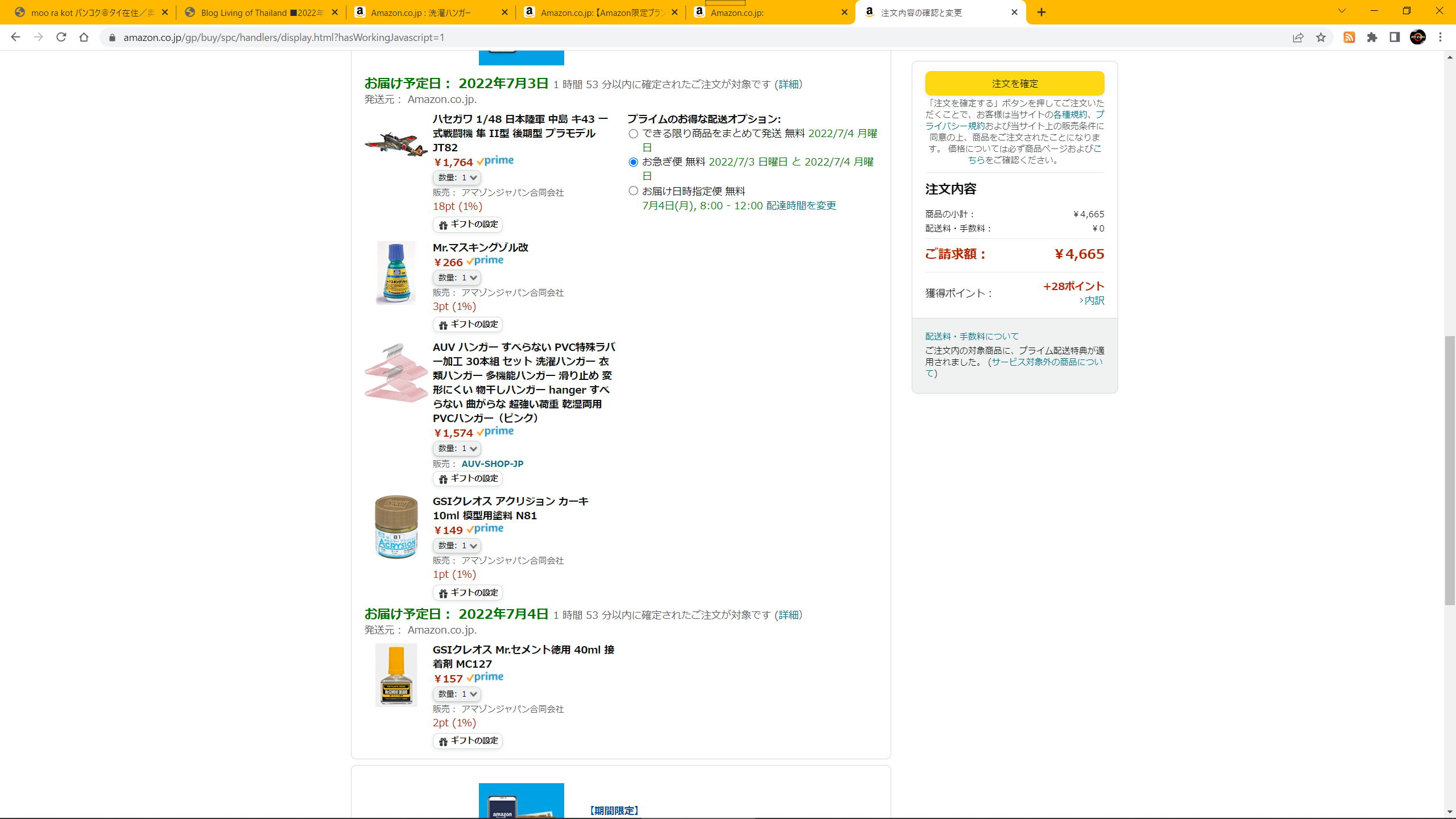Image resolution: width=1456 pixels, height=819 pixels.
Task: Select できる限り商品をまとめて発送 shipping option
Action: 633,134
